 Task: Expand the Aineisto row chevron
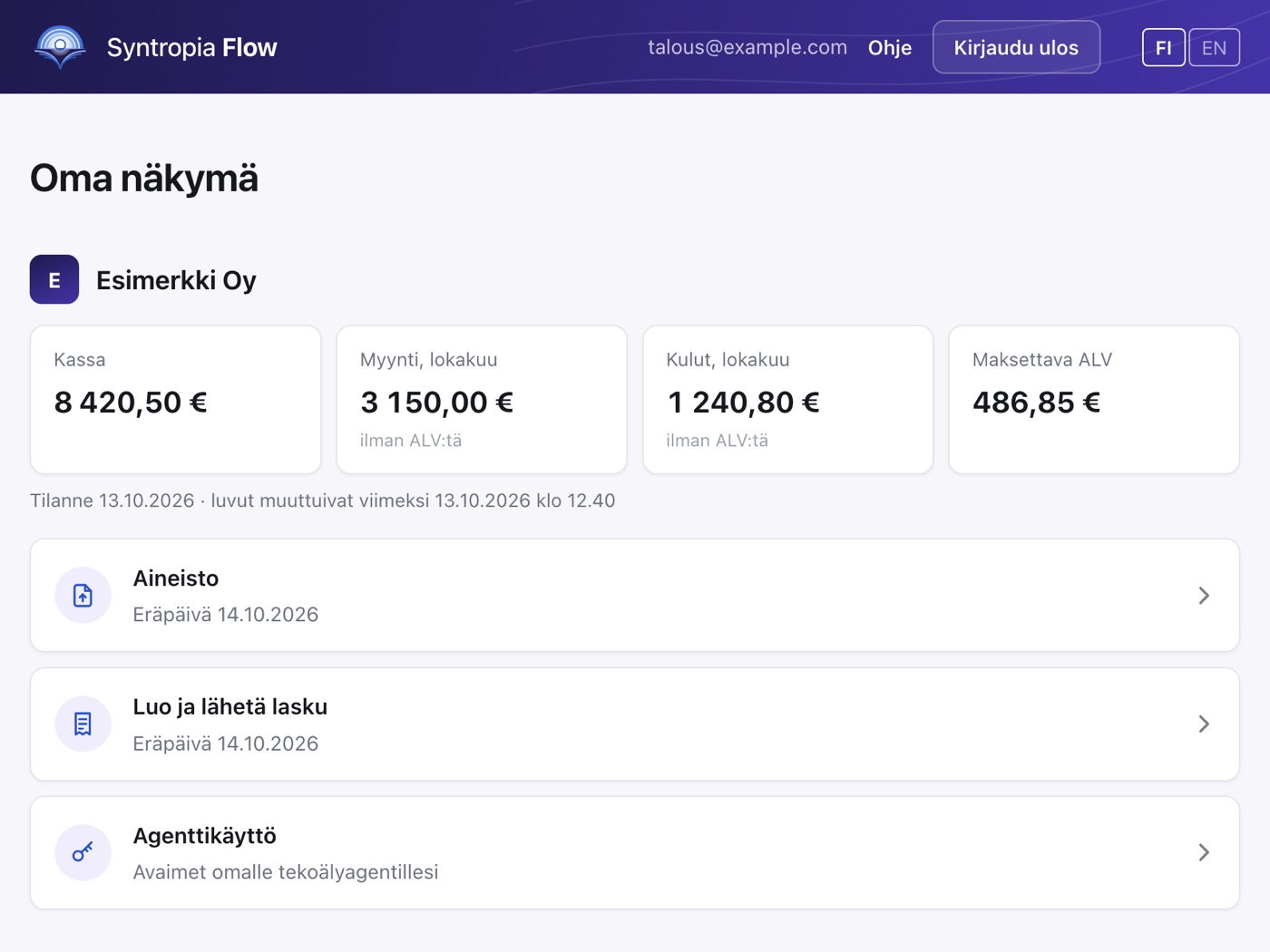pyautogui.click(x=1204, y=596)
